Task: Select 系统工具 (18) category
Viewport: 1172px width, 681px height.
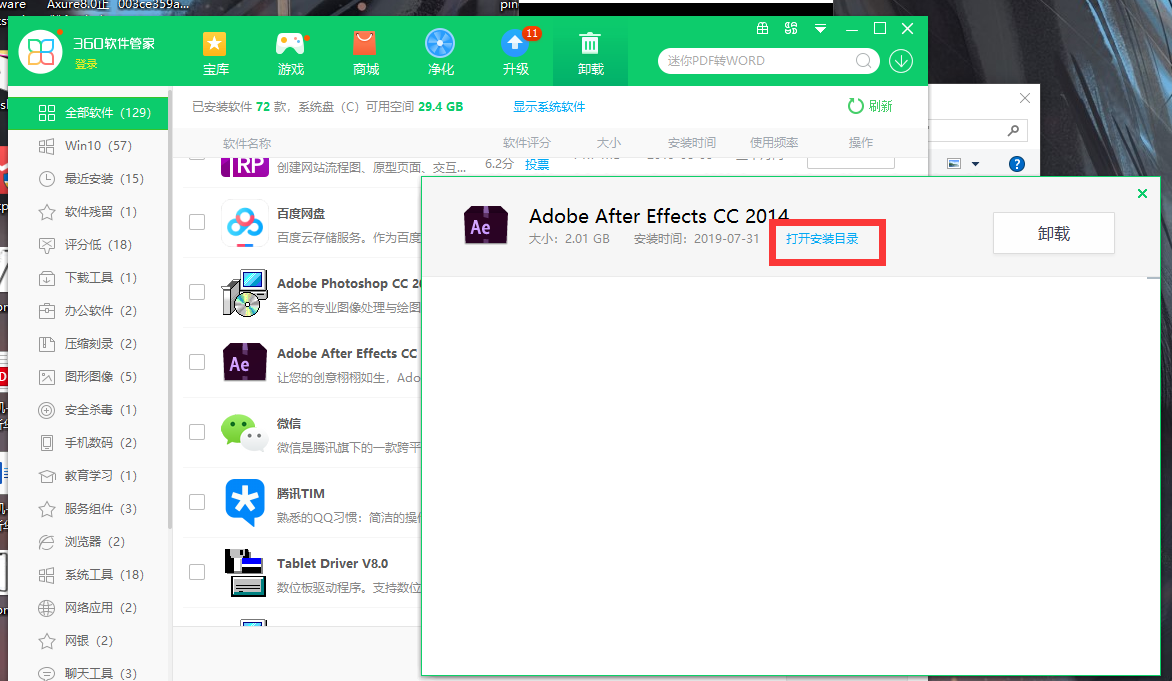Action: [88, 575]
